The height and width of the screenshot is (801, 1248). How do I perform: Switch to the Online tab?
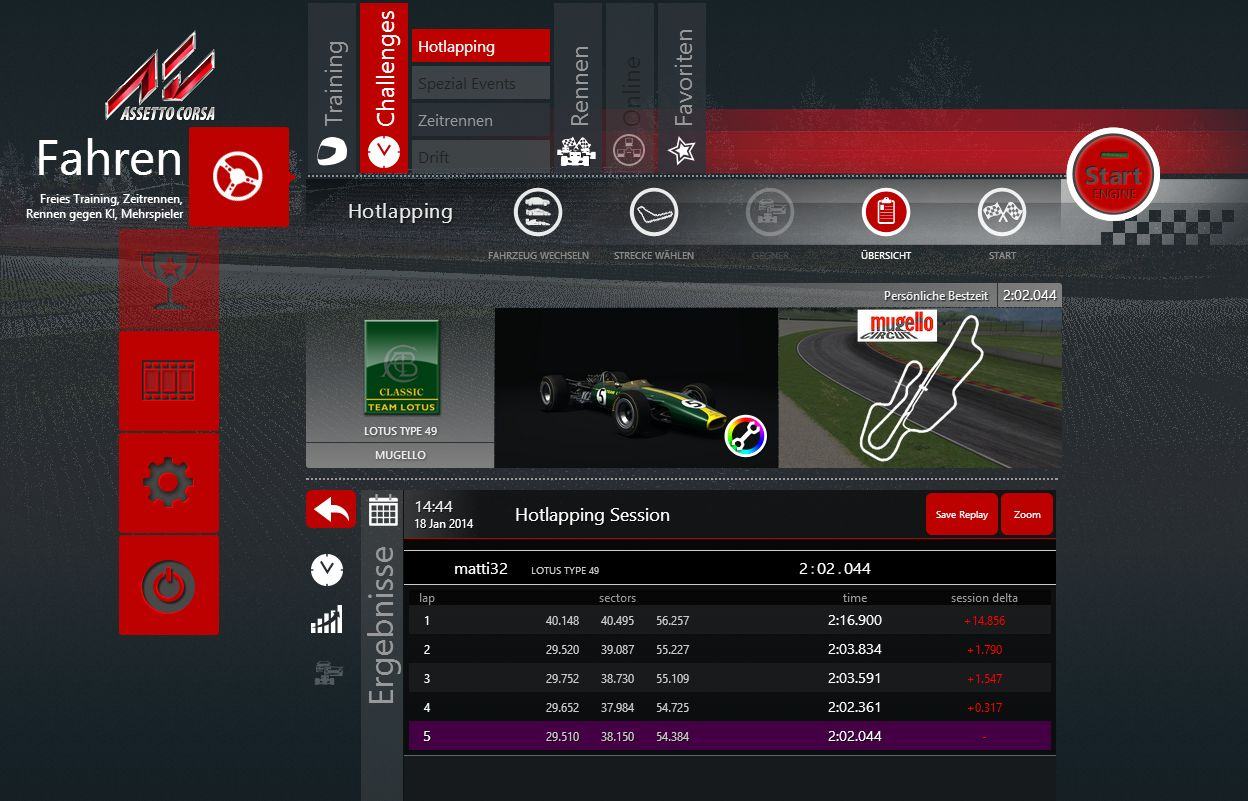pos(630,88)
